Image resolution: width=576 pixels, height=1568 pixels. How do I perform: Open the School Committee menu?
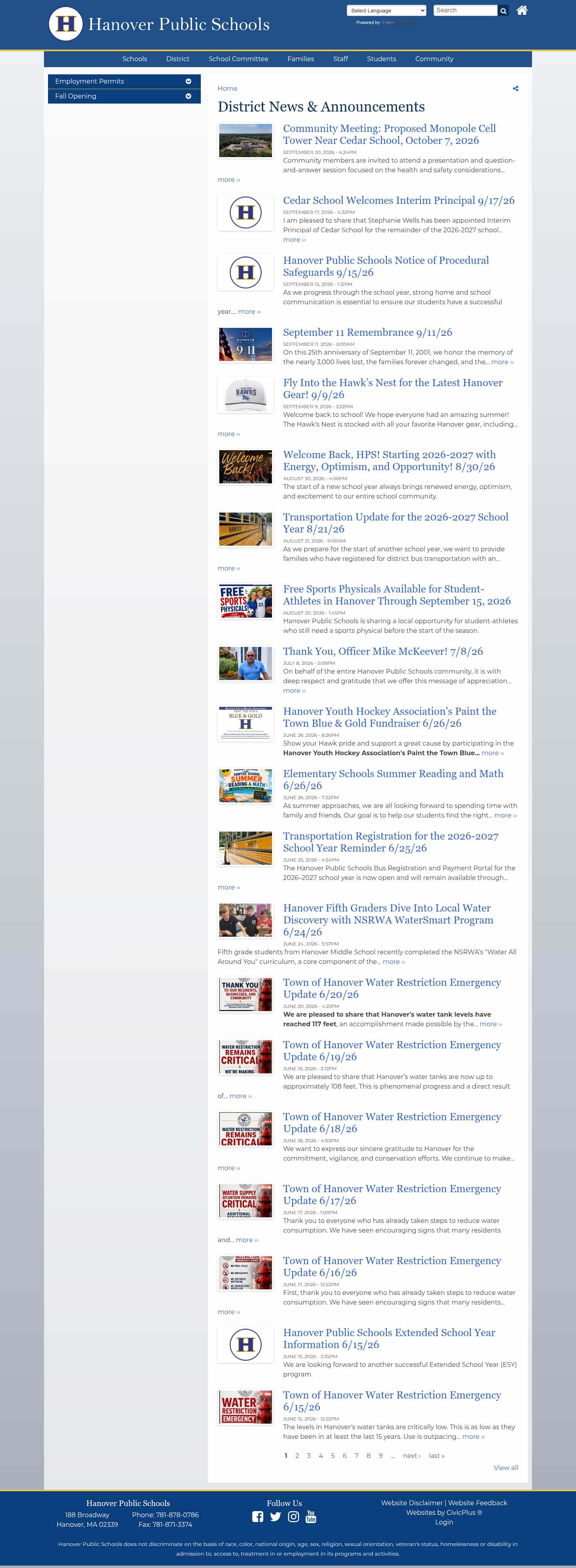[239, 59]
